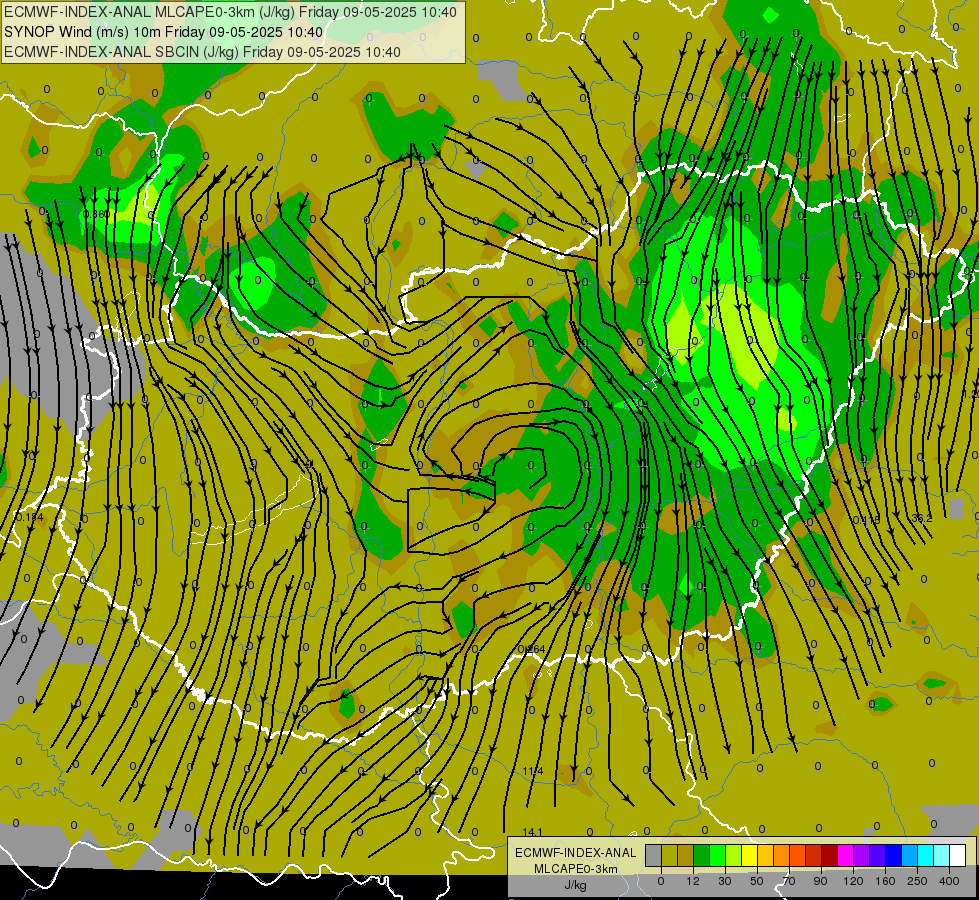
Task: Click the map value label '0.360'
Action: tap(96, 214)
